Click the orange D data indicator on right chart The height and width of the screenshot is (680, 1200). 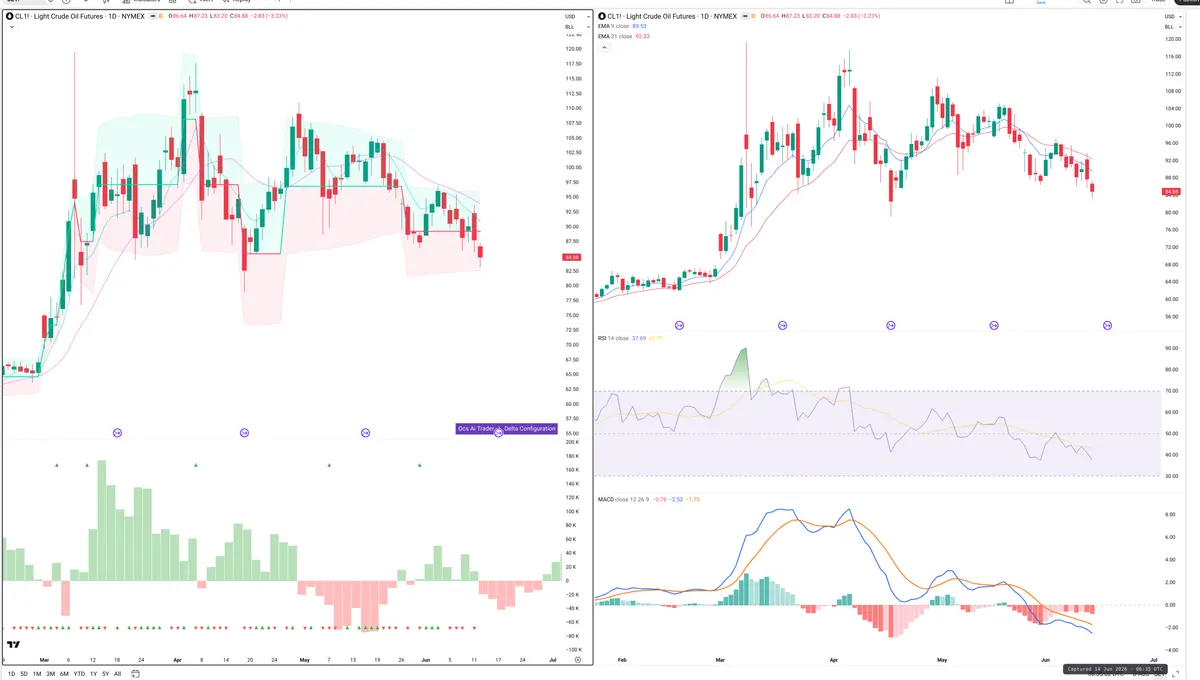[x=752, y=17]
